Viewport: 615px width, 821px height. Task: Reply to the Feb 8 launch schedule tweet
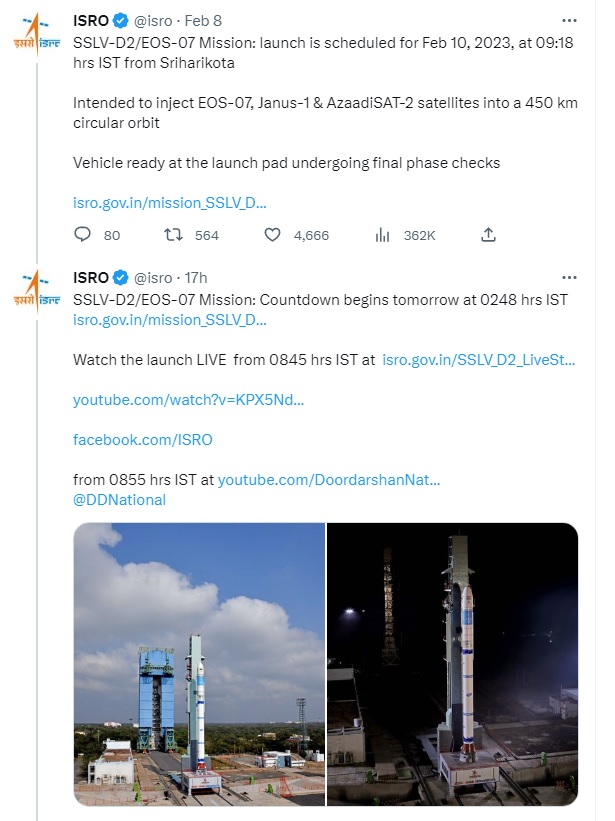(83, 235)
